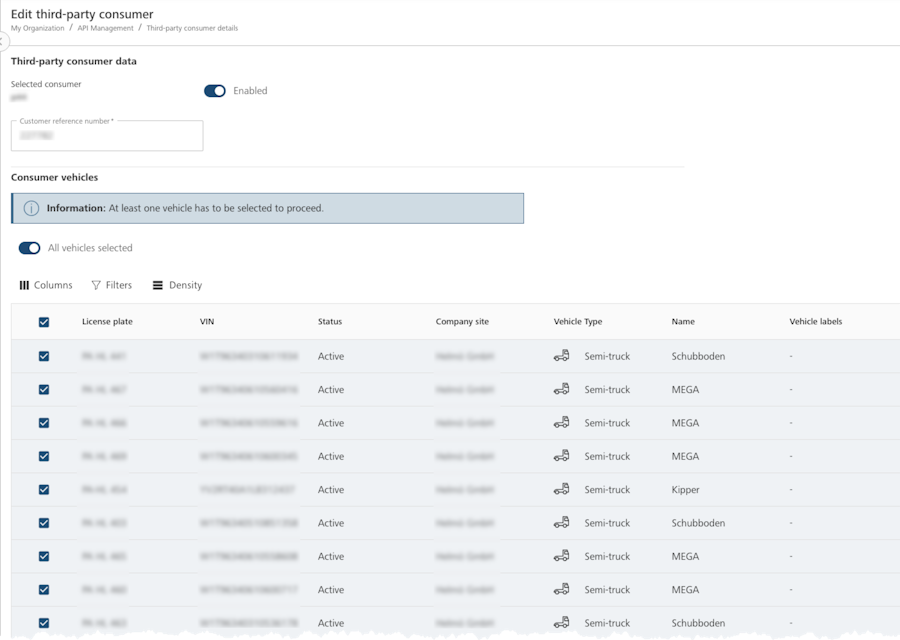Turn off the All vehicles selected switch
This screenshot has height=640, width=900.
[29, 248]
